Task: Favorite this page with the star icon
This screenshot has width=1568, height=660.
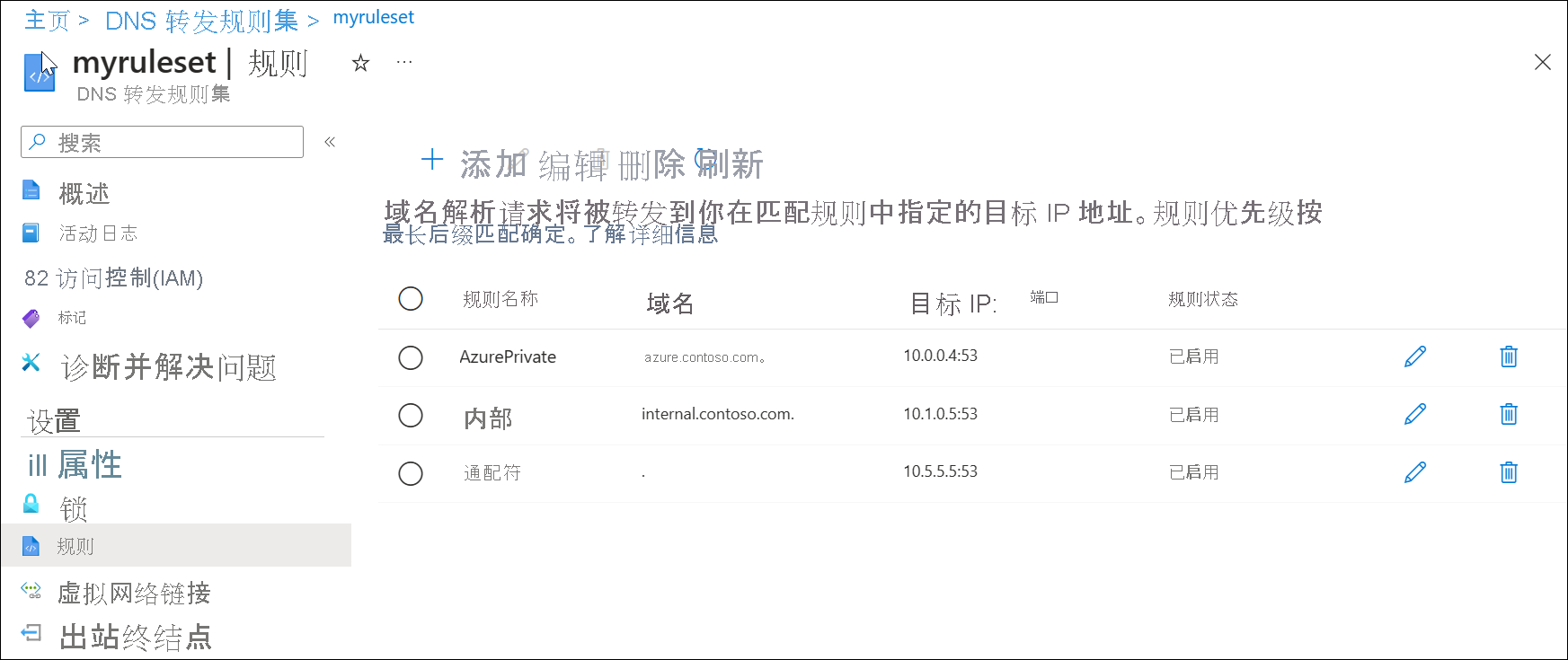Action: 360,63
